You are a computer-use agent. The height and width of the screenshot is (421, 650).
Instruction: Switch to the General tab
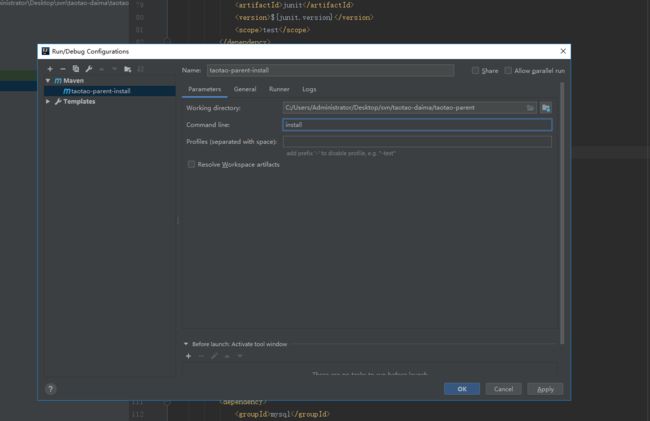click(x=245, y=89)
